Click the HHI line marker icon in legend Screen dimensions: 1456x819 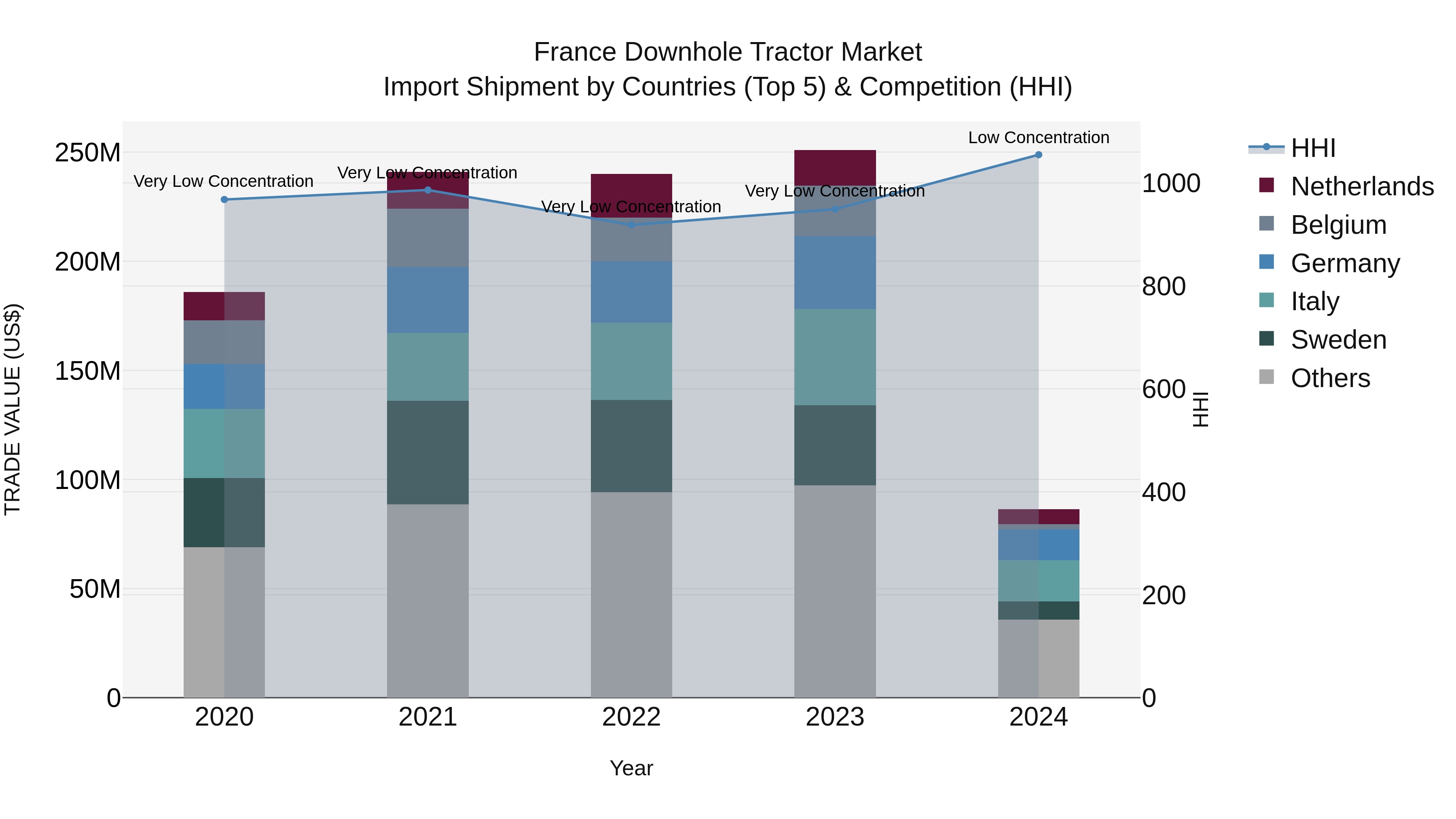pos(1266,148)
